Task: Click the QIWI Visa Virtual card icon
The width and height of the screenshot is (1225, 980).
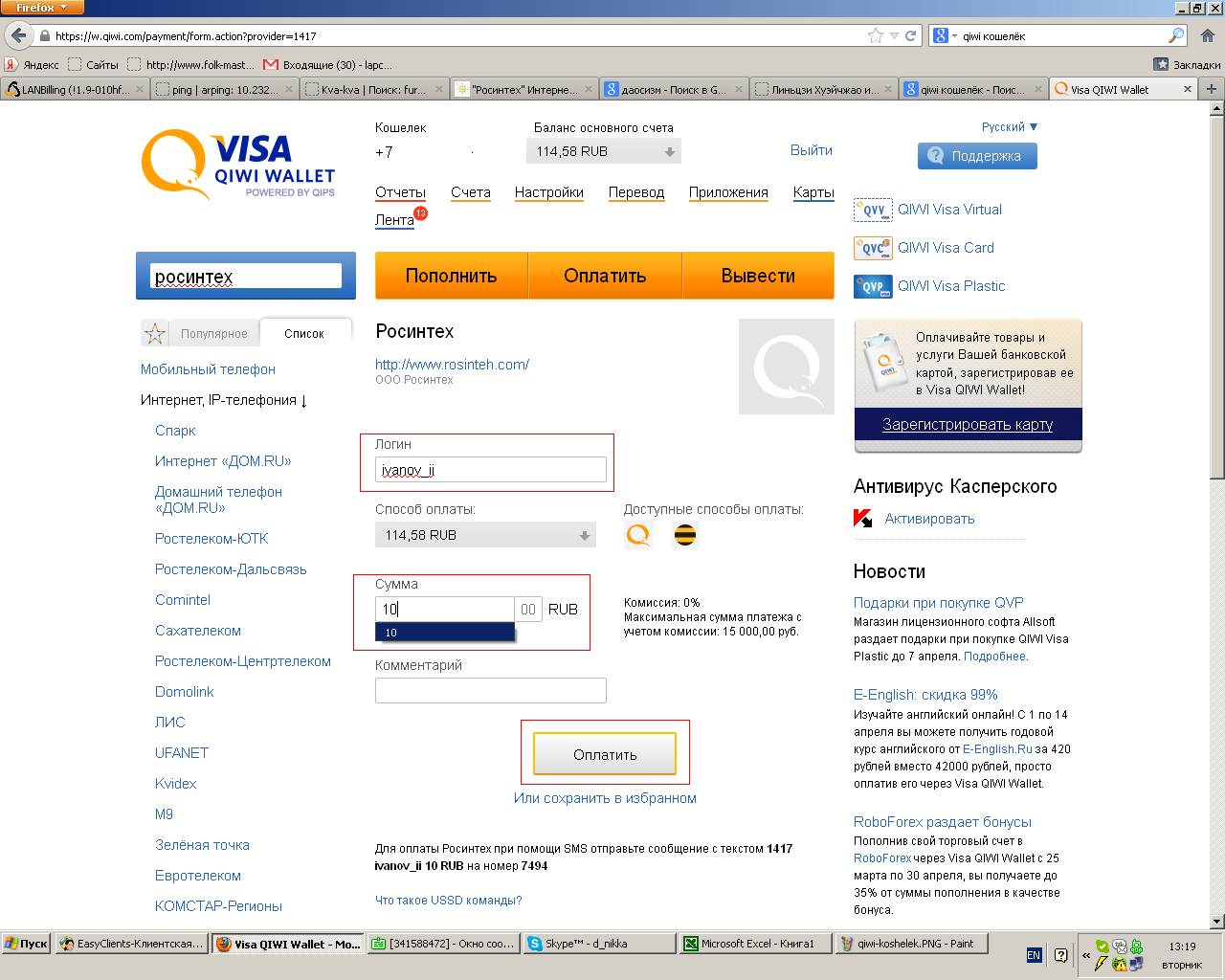Action: coord(872,210)
